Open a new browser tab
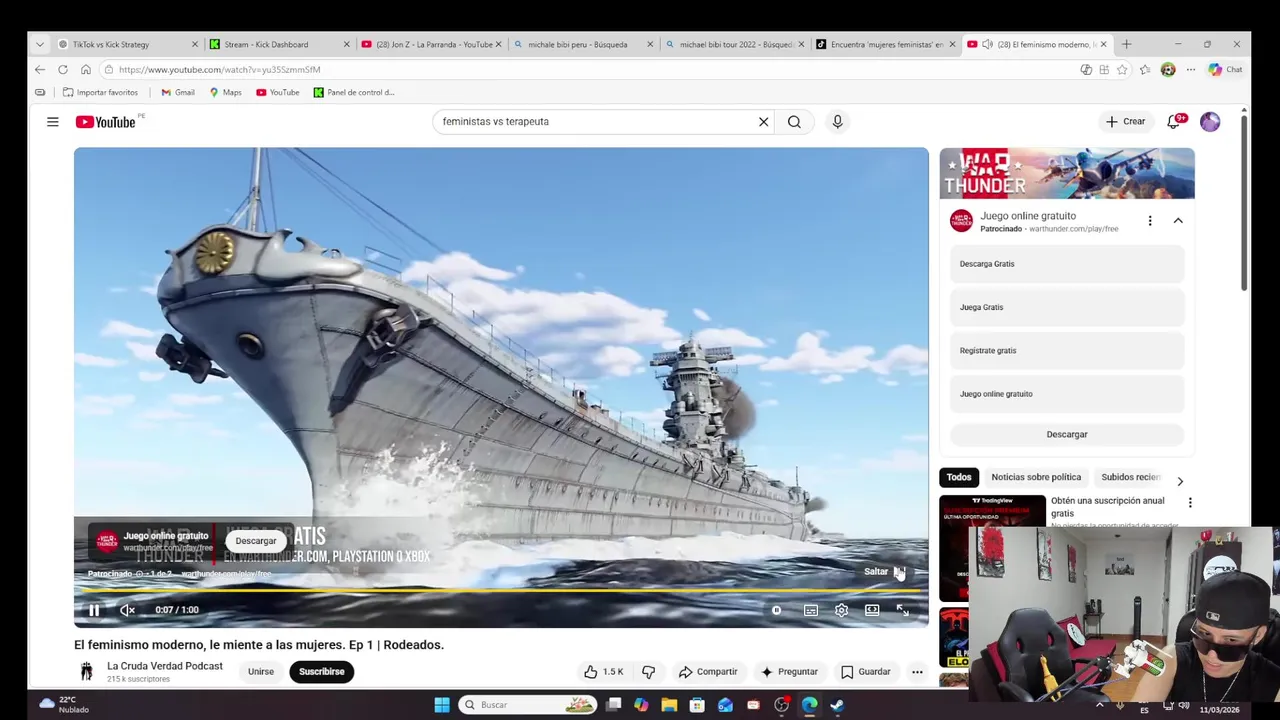The height and width of the screenshot is (720, 1280). (x=1126, y=44)
